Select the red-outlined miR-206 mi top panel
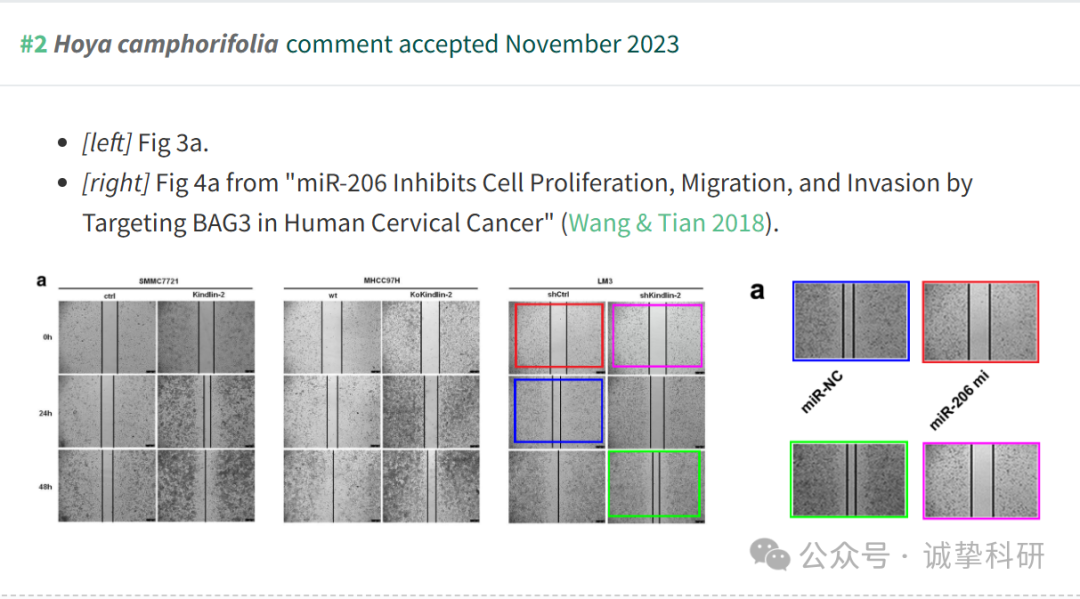Image resolution: width=1080 pixels, height=599 pixels. pos(980,322)
